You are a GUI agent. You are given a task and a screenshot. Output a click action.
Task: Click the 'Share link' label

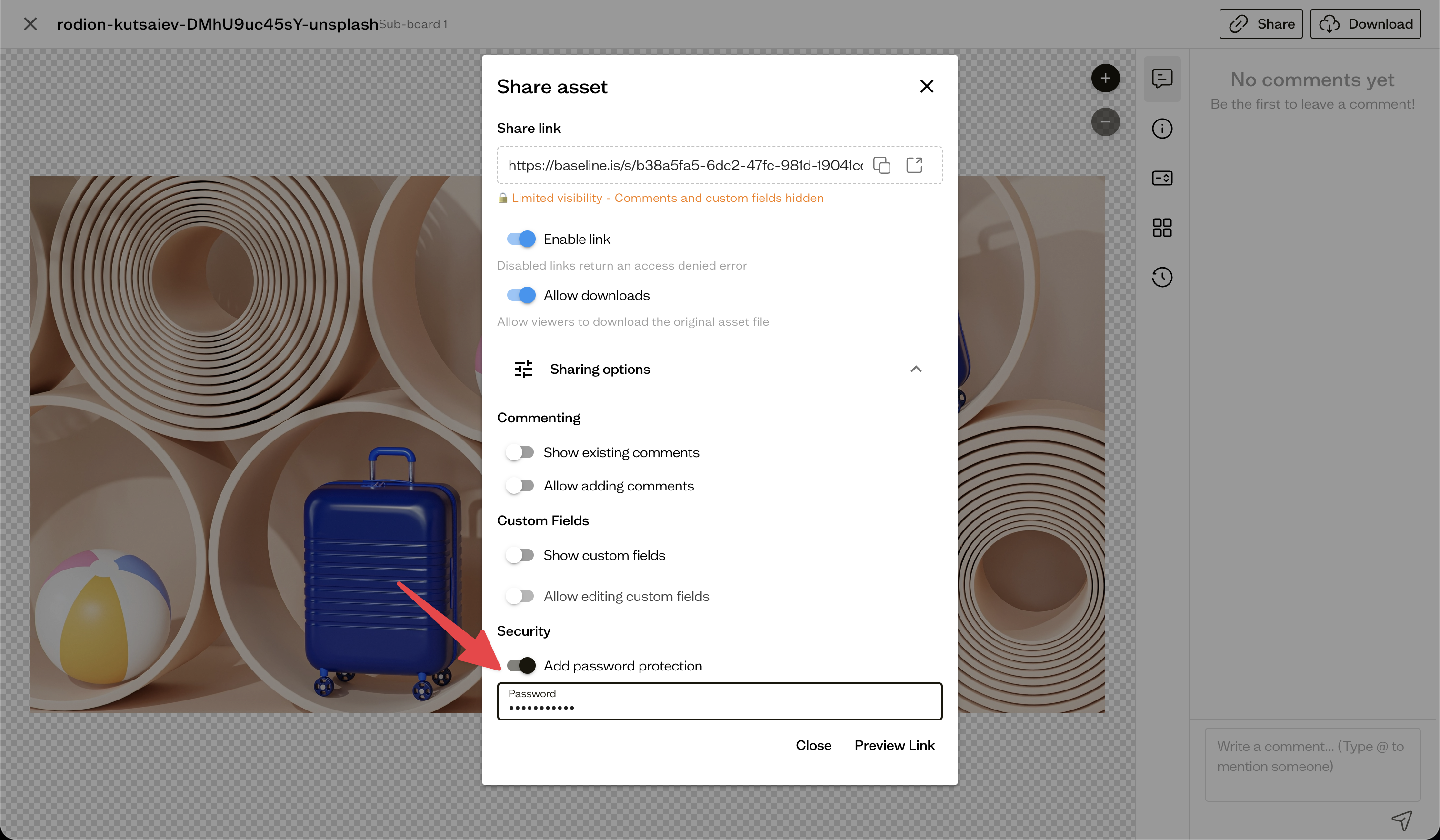(x=529, y=128)
